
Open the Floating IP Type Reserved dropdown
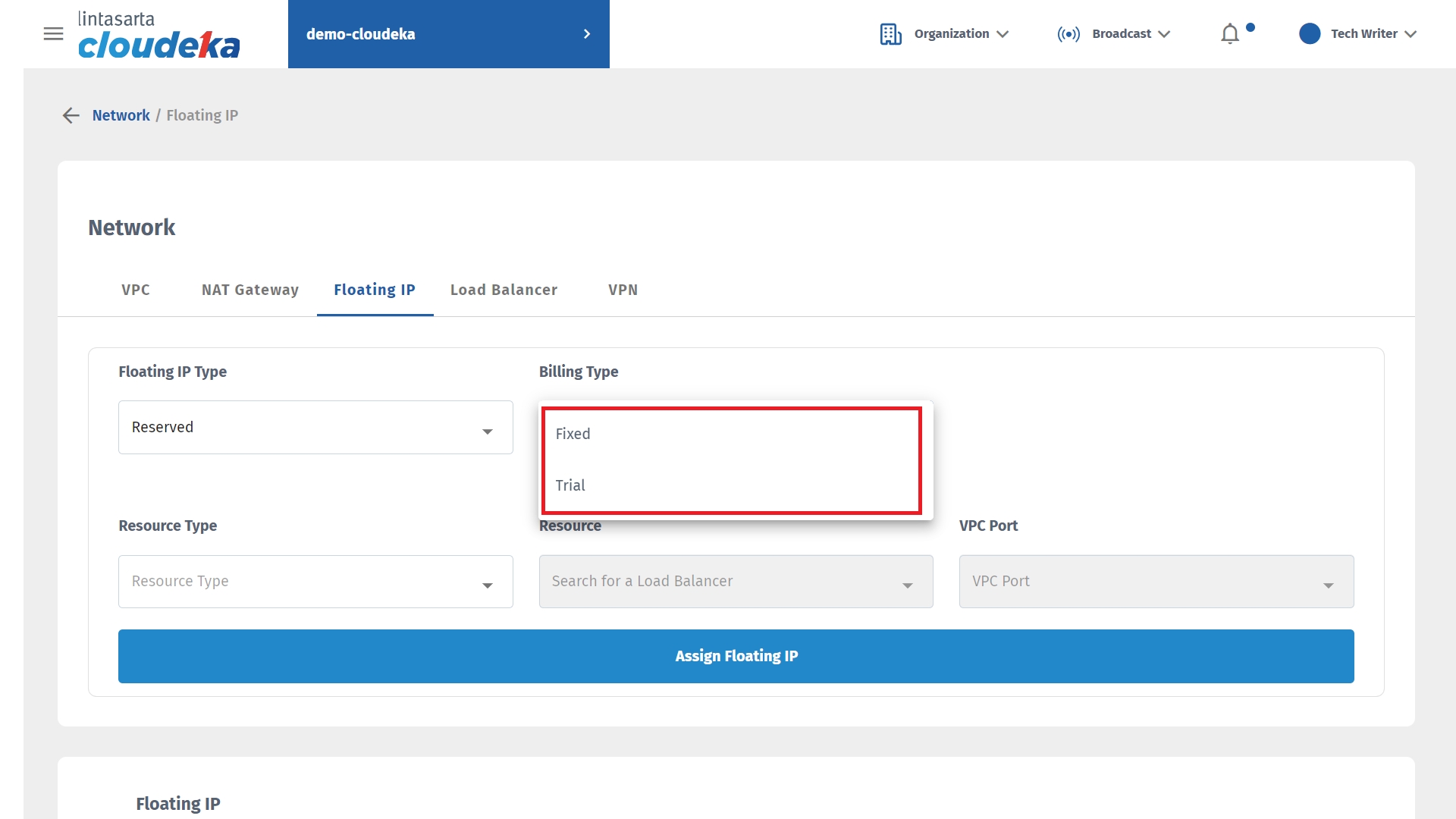315,428
